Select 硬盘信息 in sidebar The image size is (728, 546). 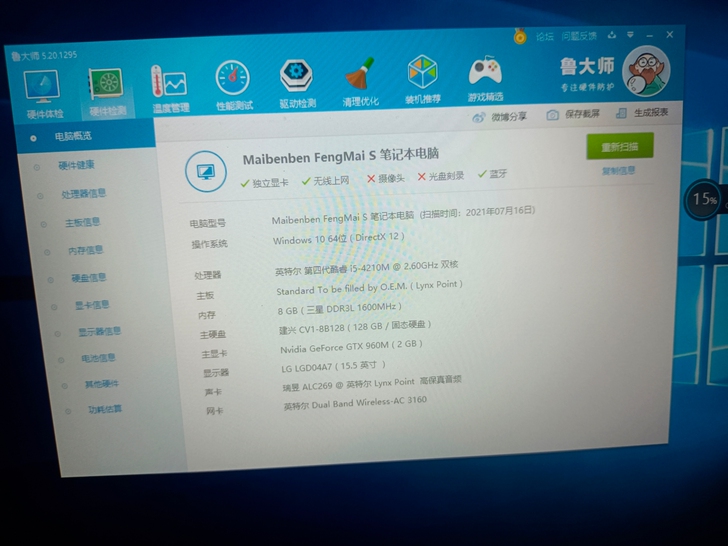coord(89,277)
